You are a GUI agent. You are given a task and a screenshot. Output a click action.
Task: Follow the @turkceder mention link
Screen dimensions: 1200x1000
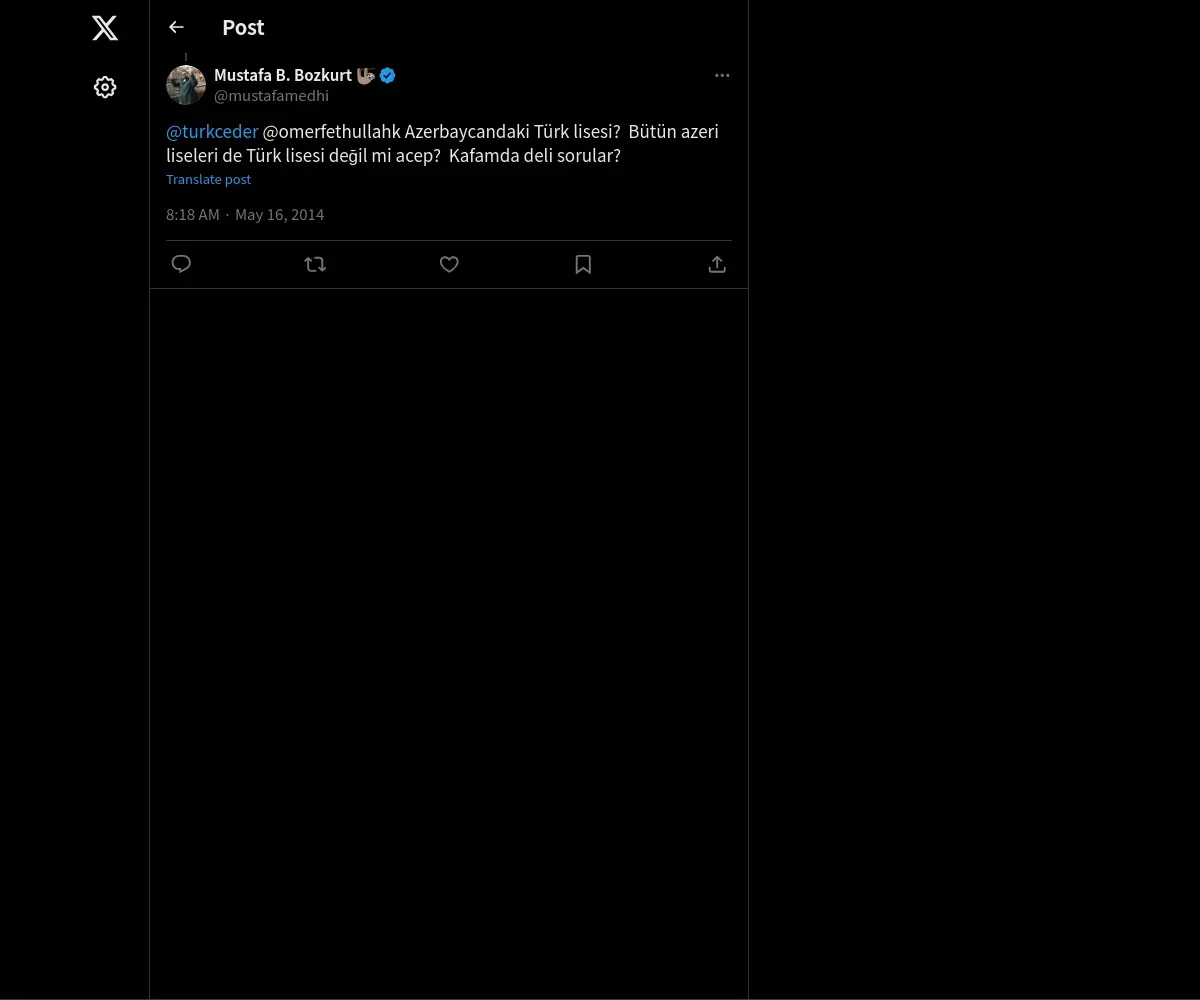pos(212,132)
